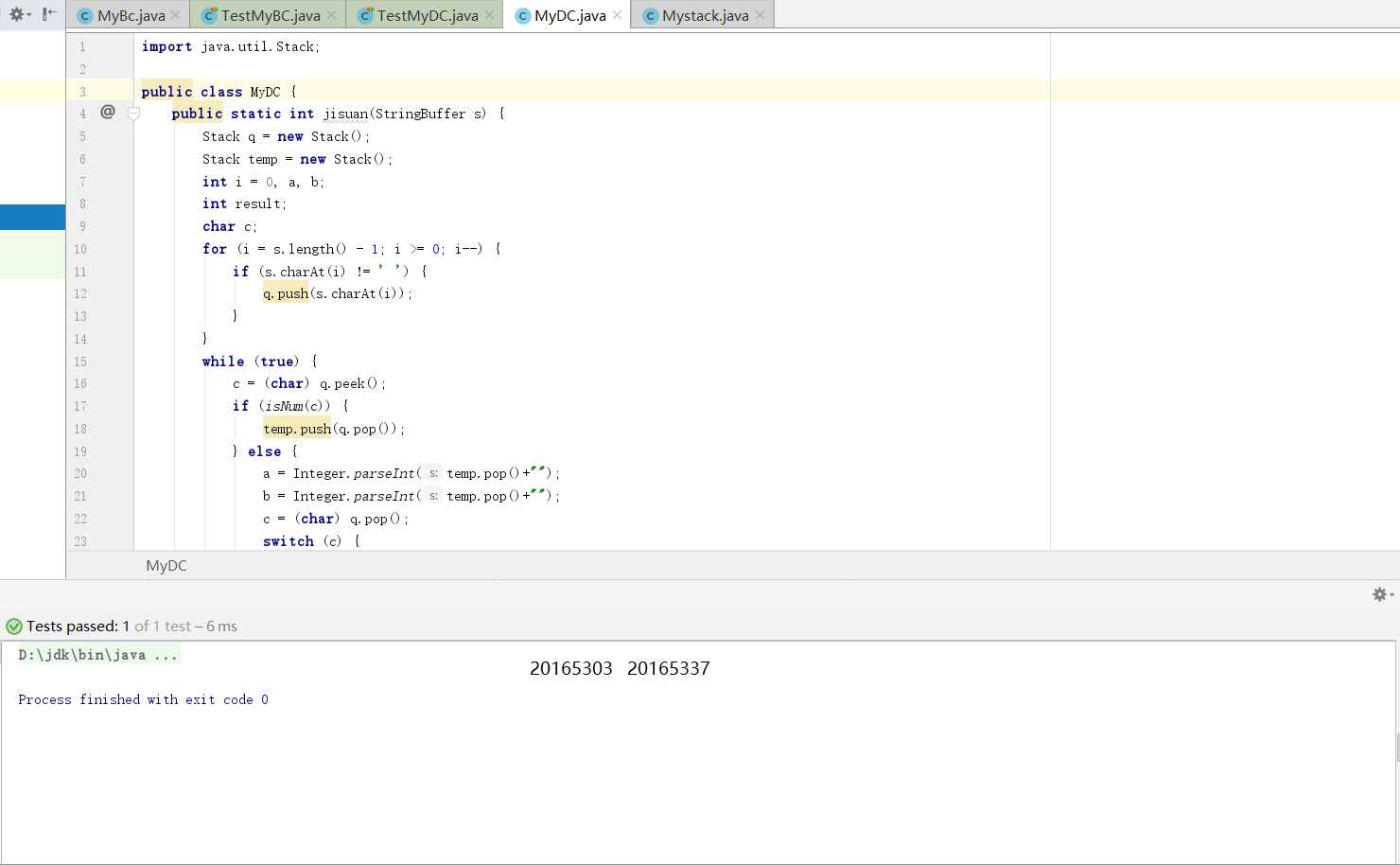Click the 'Tests passed: 1' status text
Viewport: 1400px width, 865px height.
click(78, 627)
